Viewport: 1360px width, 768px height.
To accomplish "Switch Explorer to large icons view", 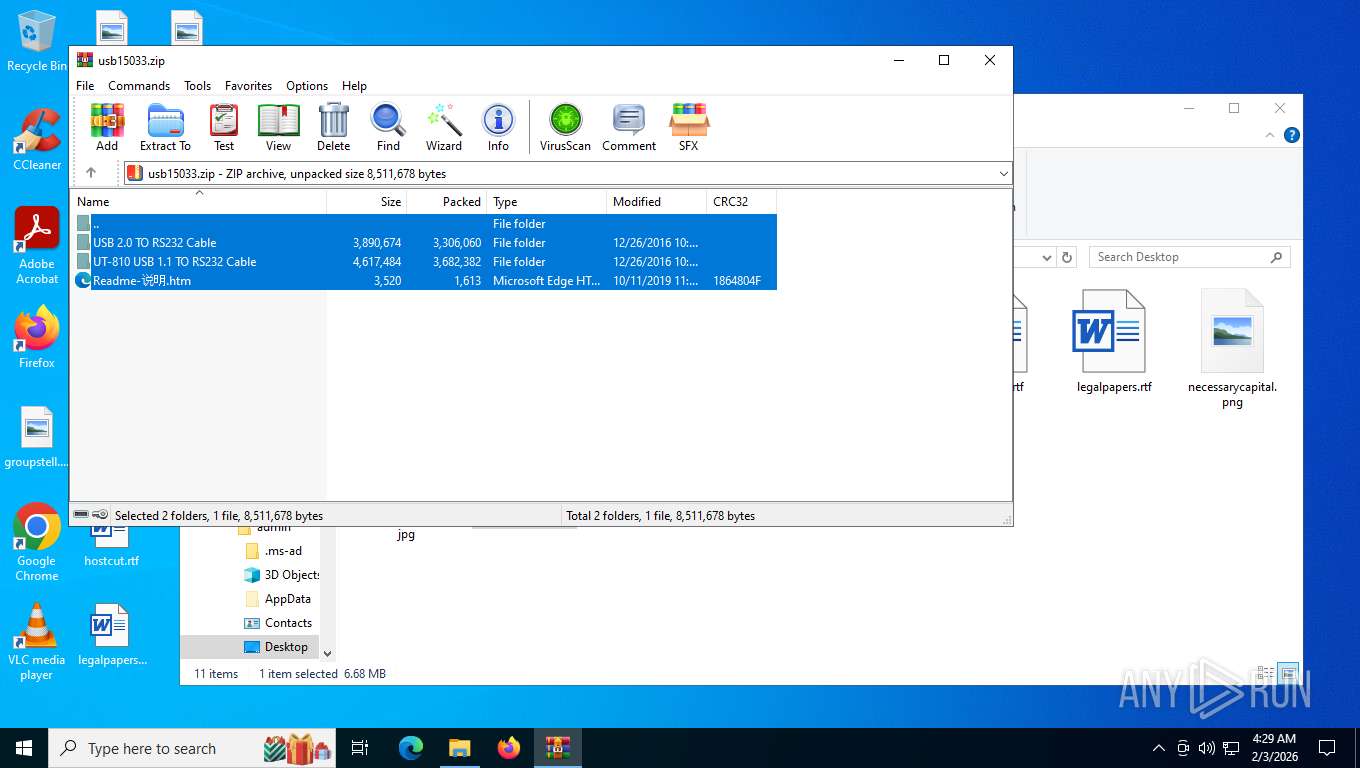I will [1289, 673].
